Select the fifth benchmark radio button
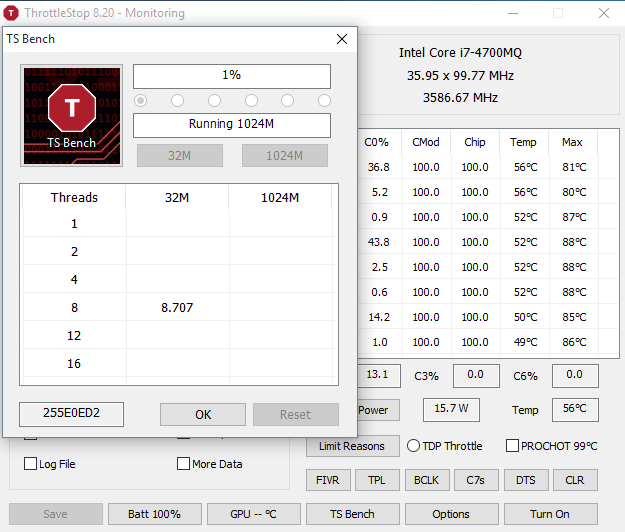The image size is (625, 532). click(x=287, y=100)
